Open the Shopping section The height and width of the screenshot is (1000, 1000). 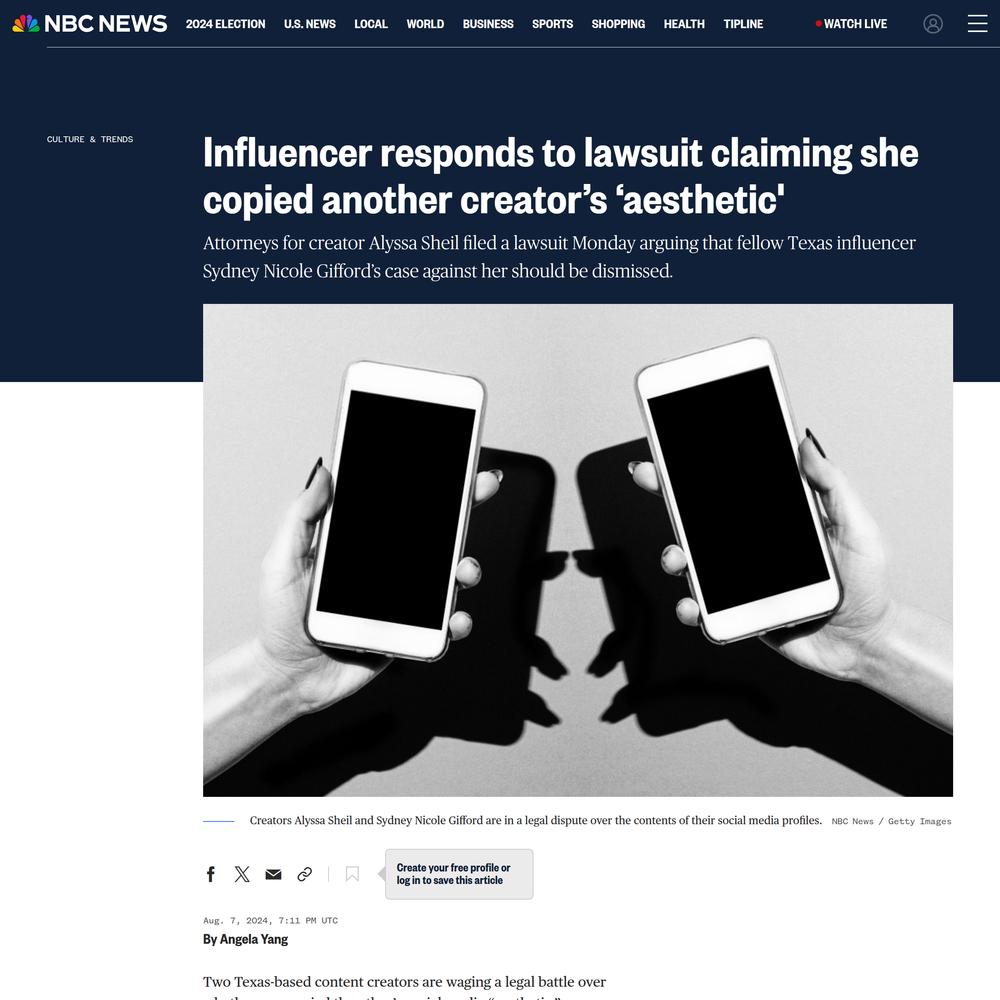(x=618, y=24)
